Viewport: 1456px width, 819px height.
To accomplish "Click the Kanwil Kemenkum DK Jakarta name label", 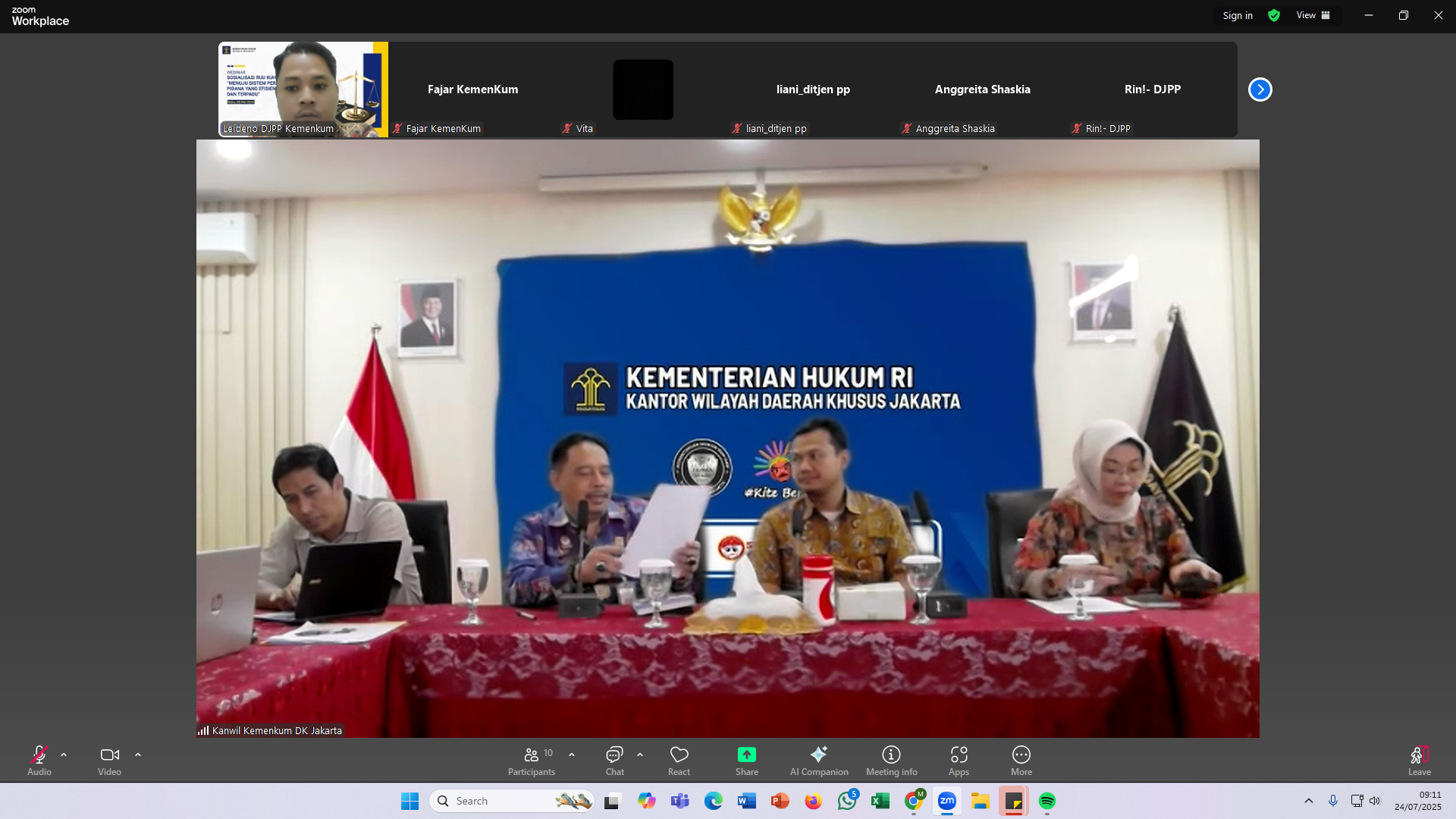I will [x=277, y=730].
